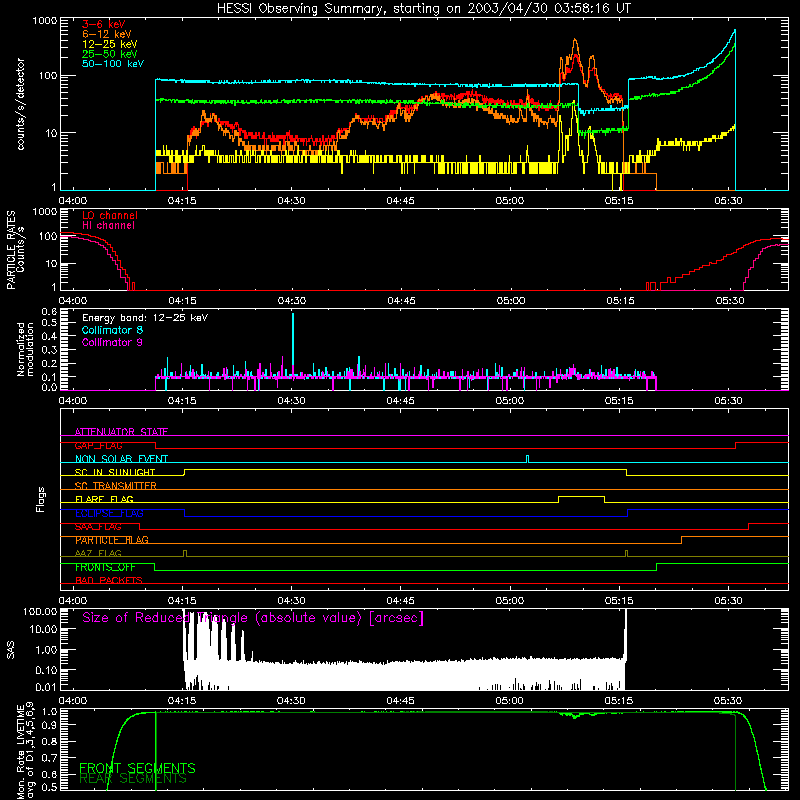
Task: Select the red 3-6 keV legend label
Action: (x=104, y=24)
